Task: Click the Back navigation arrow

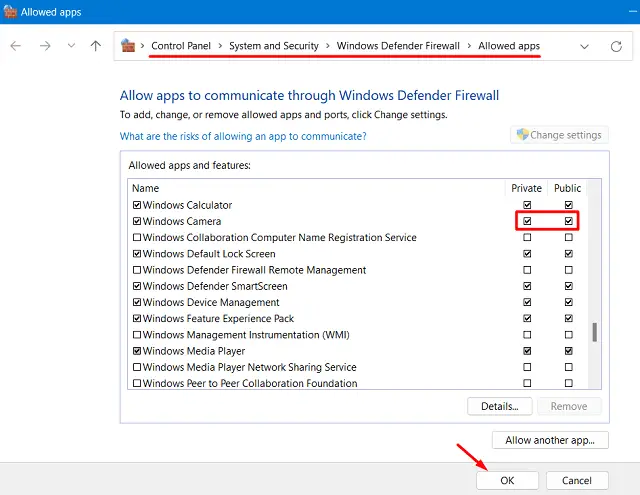Action: [x=17, y=46]
